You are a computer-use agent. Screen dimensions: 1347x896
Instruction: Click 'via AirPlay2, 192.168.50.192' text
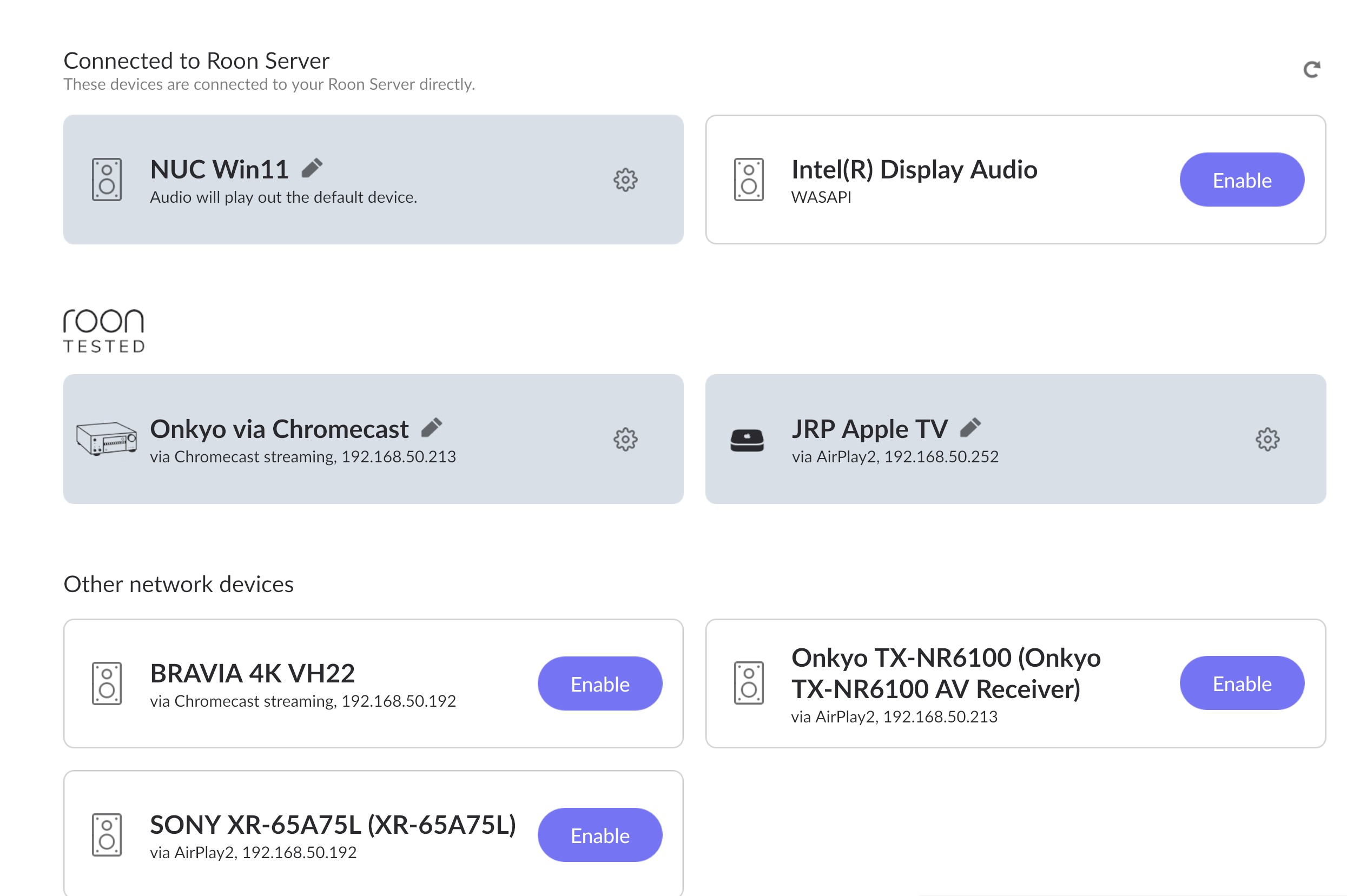pos(253,853)
